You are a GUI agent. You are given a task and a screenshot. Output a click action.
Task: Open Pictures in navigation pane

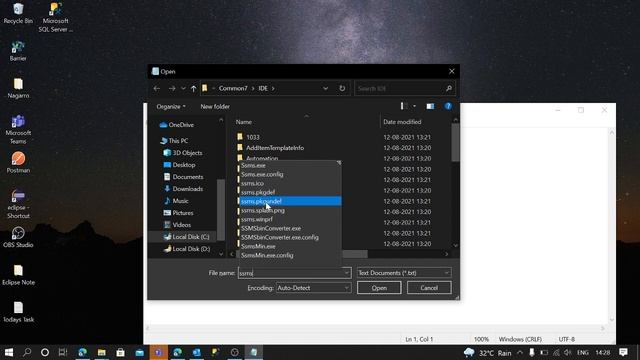tap(178, 213)
